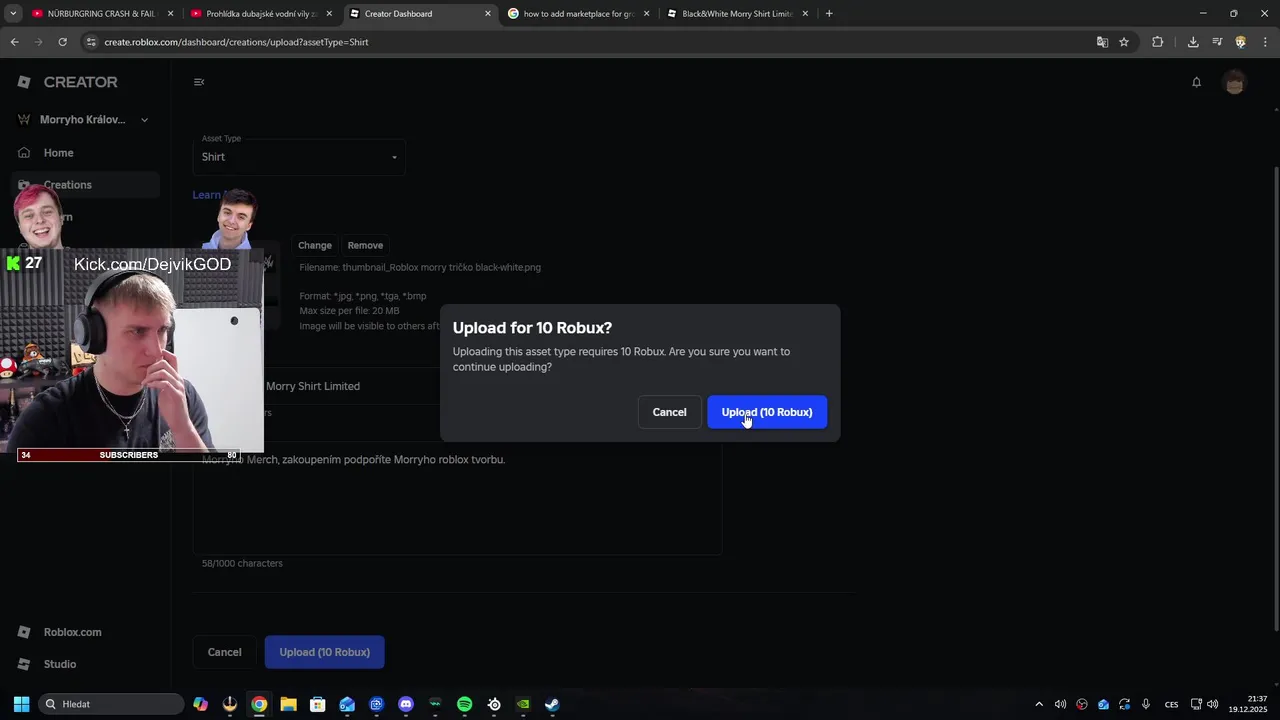This screenshot has width=1280, height=720.
Task: Show hidden system tray icons chevron
Action: point(1038,704)
